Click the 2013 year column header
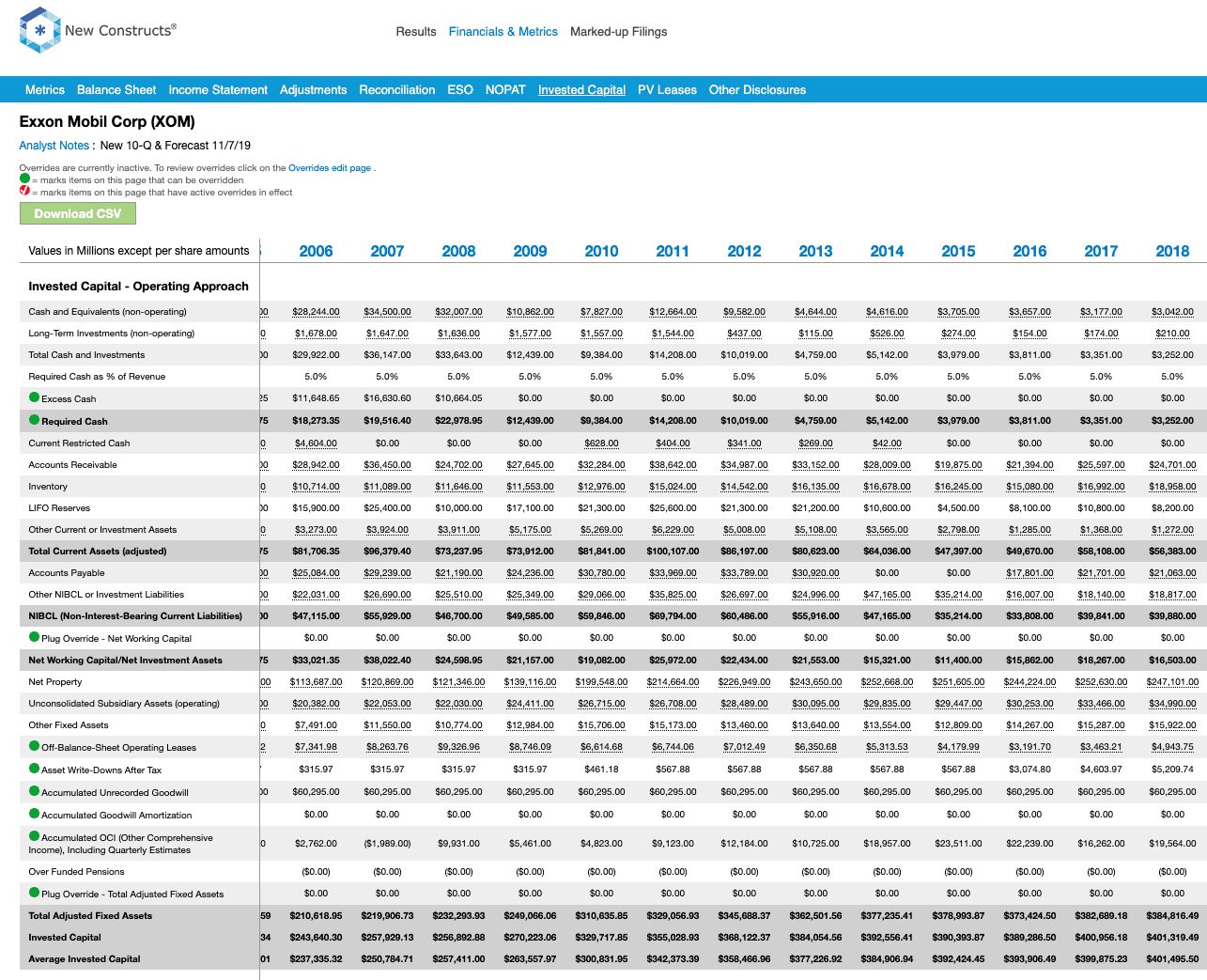 point(815,251)
